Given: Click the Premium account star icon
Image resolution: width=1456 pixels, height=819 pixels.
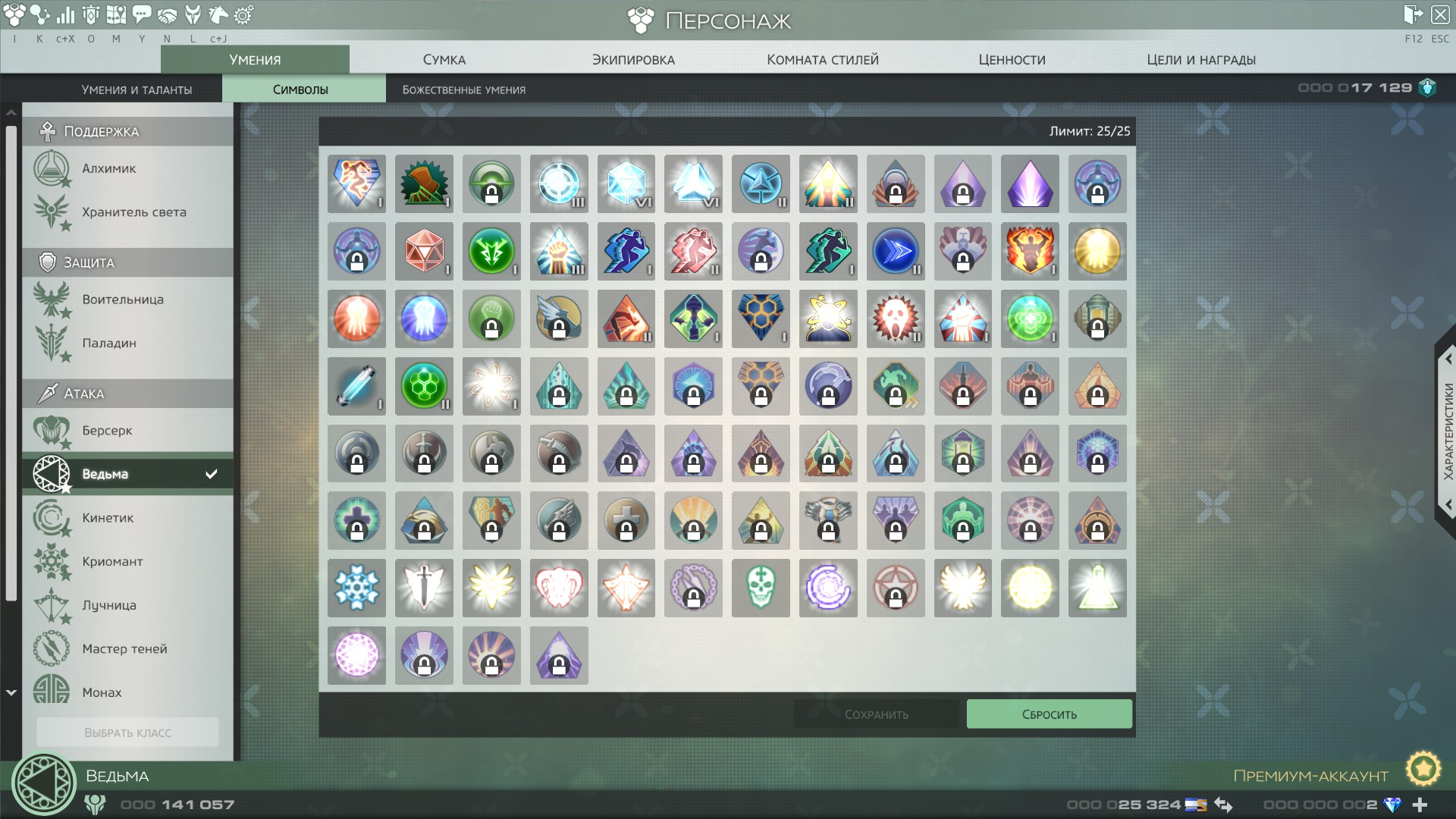Looking at the screenshot, I should [x=1423, y=769].
